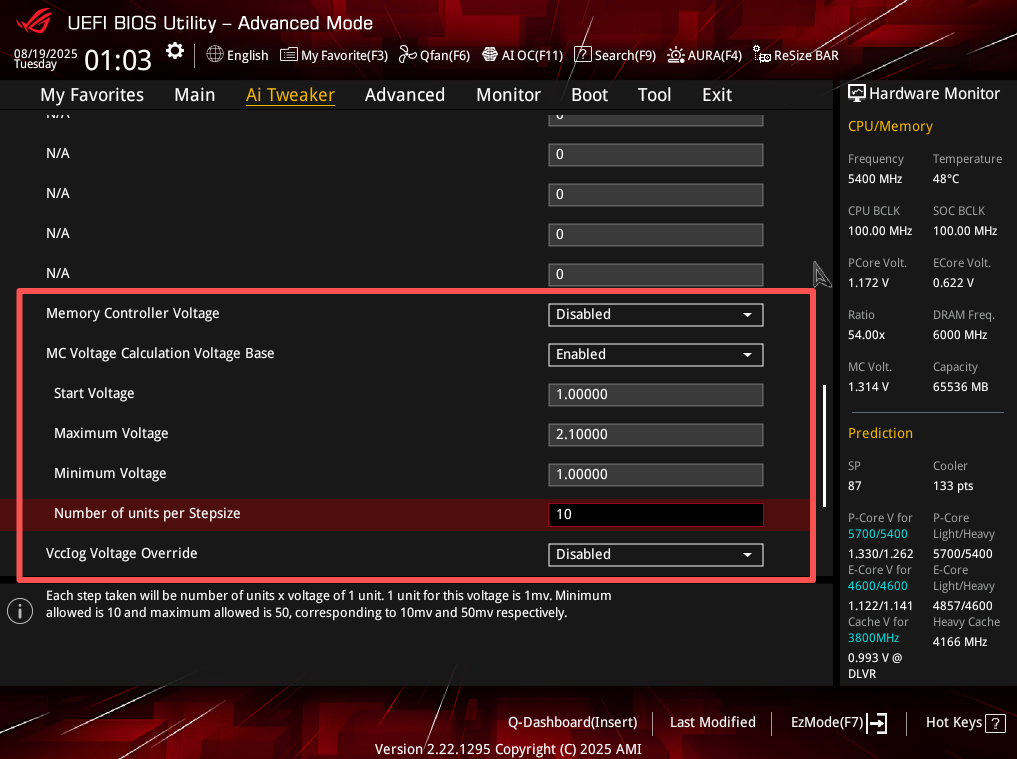Viewport: 1017px width, 759px height.
Task: Click the CPU/Memory section heading
Action: coord(890,126)
